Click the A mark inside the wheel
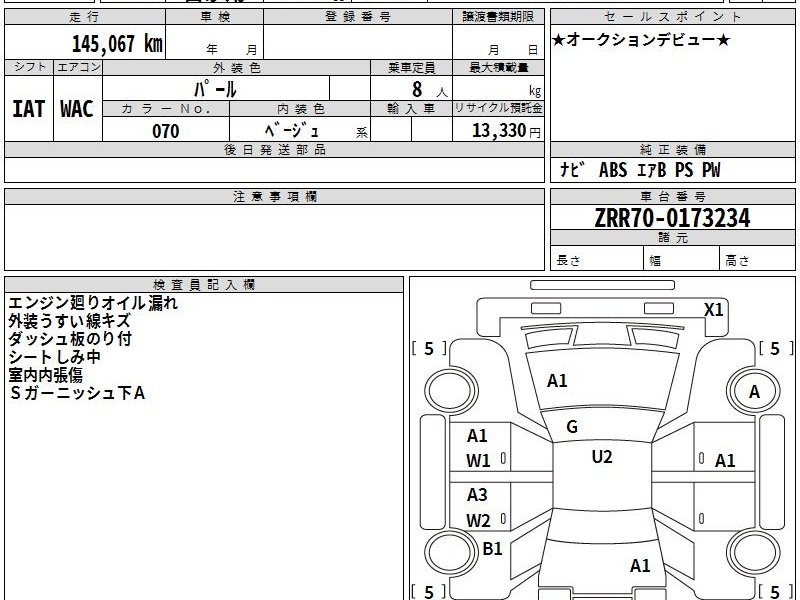 coord(754,392)
